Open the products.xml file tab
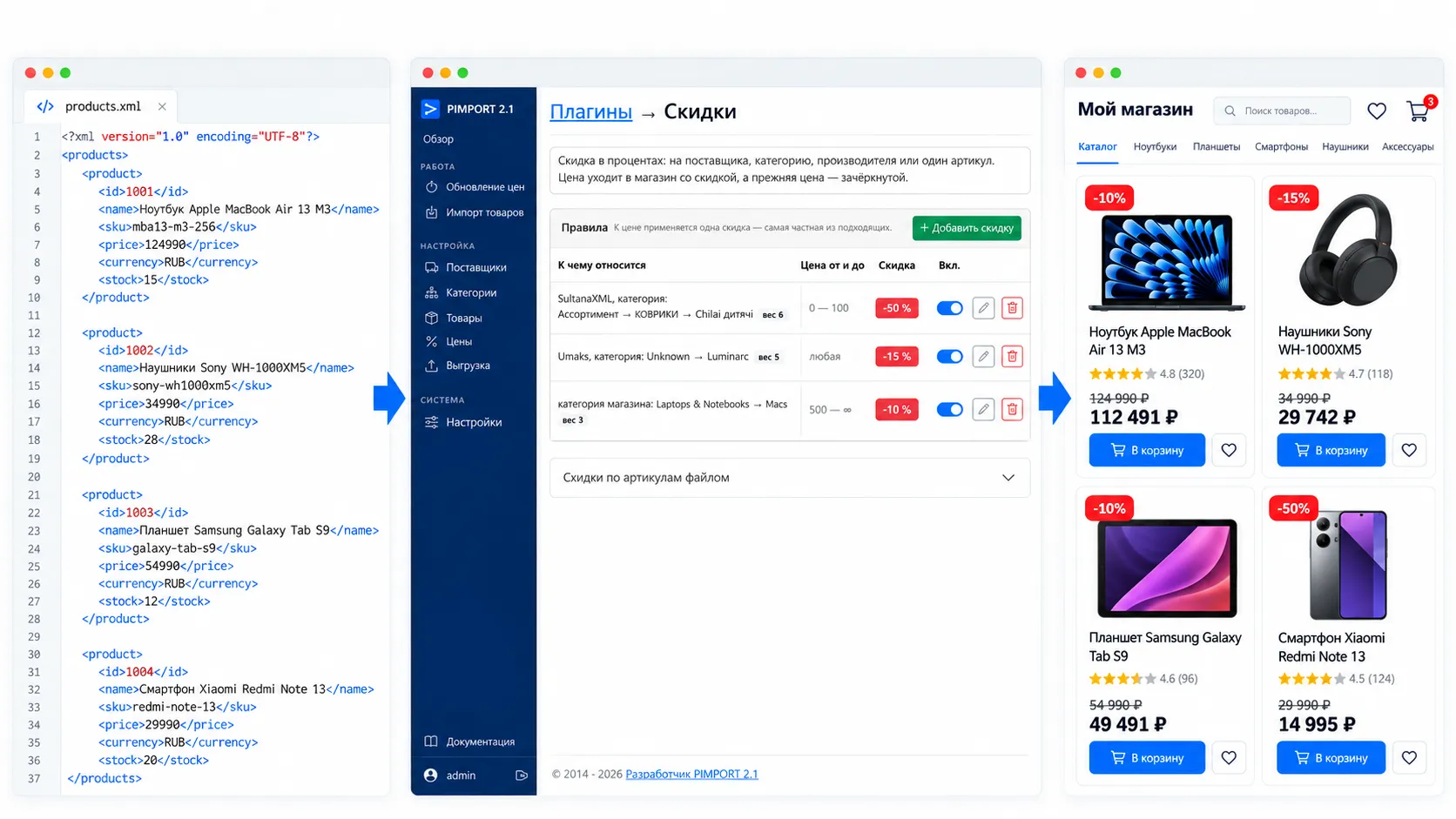The height and width of the screenshot is (819, 1456). pyautogui.click(x=101, y=106)
